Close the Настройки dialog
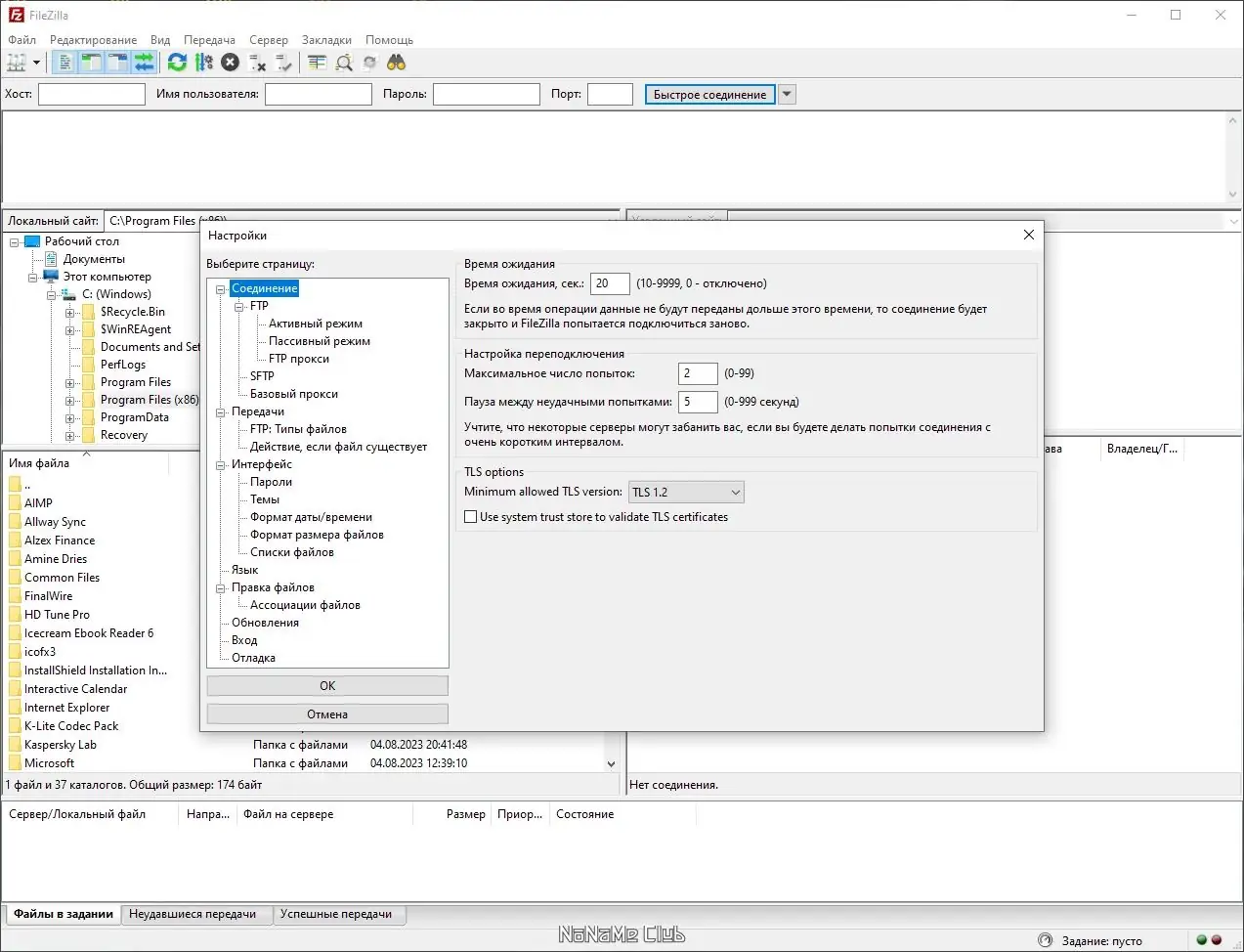The image size is (1244, 952). tap(1028, 236)
